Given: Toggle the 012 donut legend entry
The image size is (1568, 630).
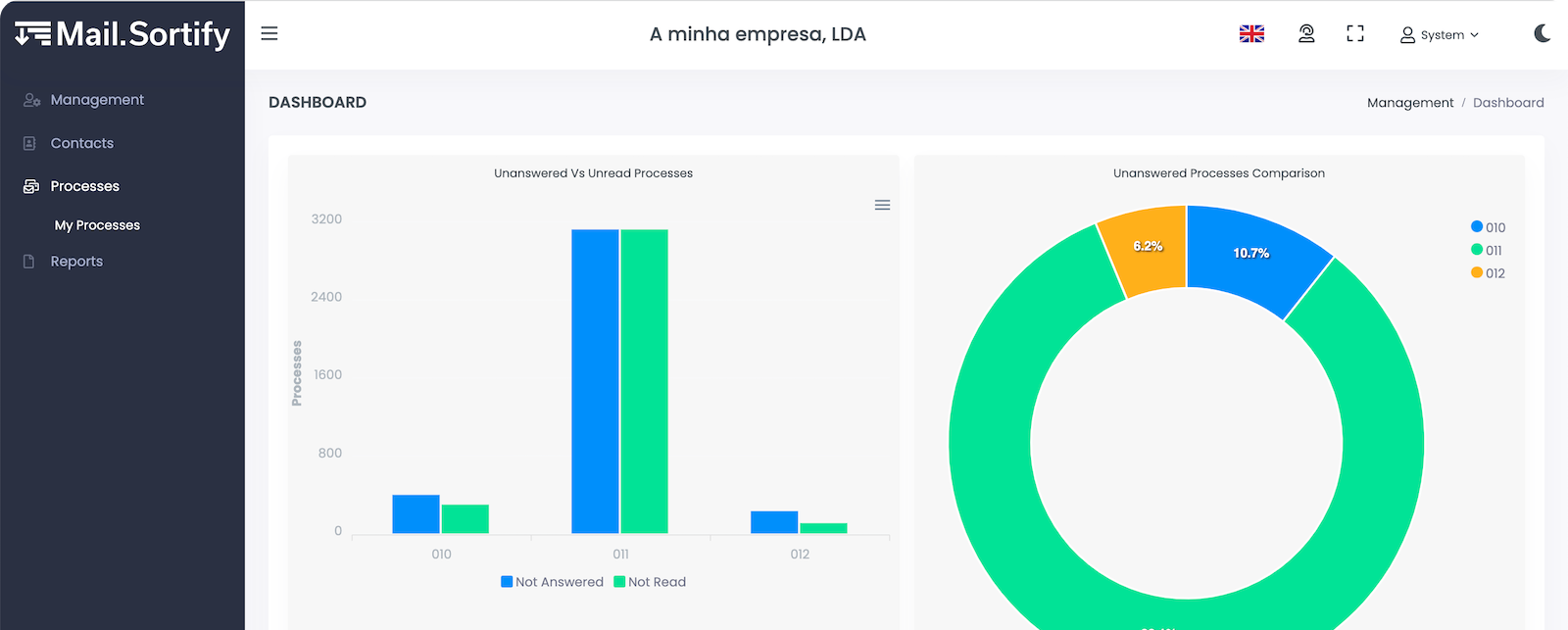Looking at the screenshot, I should 1488,273.
